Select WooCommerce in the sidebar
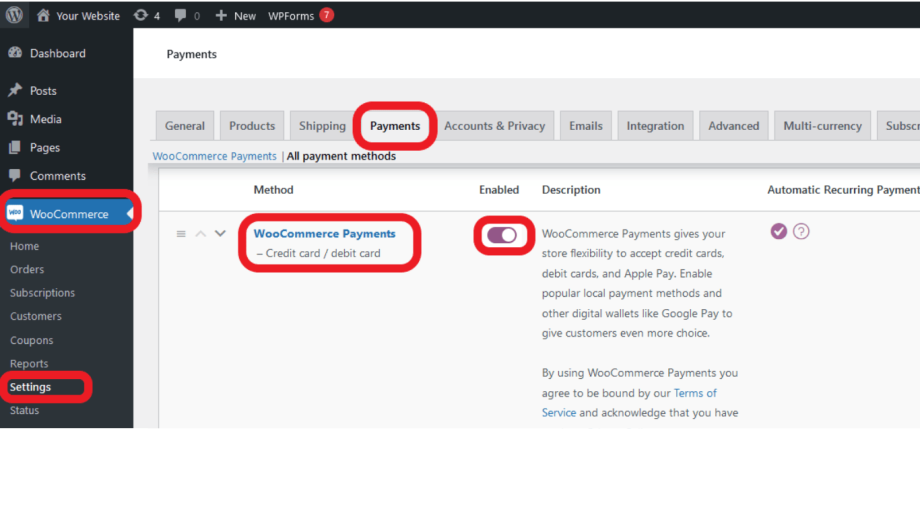920x517 pixels. [67, 214]
